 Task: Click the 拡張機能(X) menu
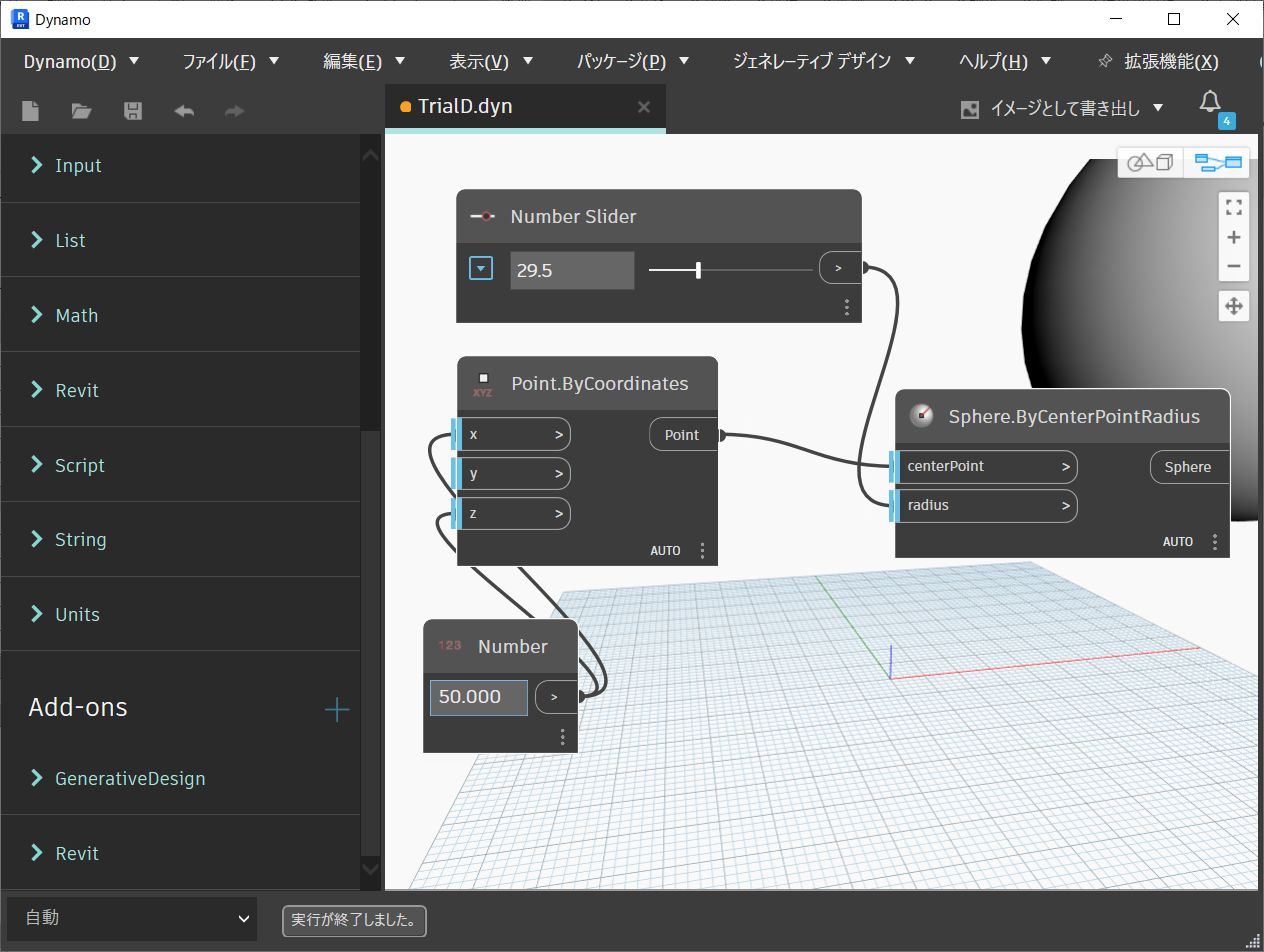pos(1171,61)
